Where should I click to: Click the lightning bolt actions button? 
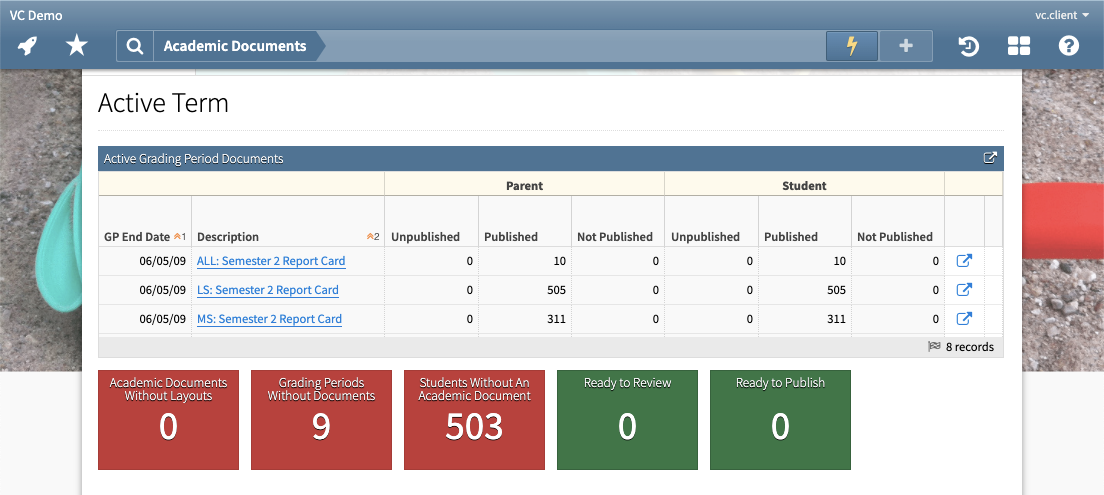[852, 46]
